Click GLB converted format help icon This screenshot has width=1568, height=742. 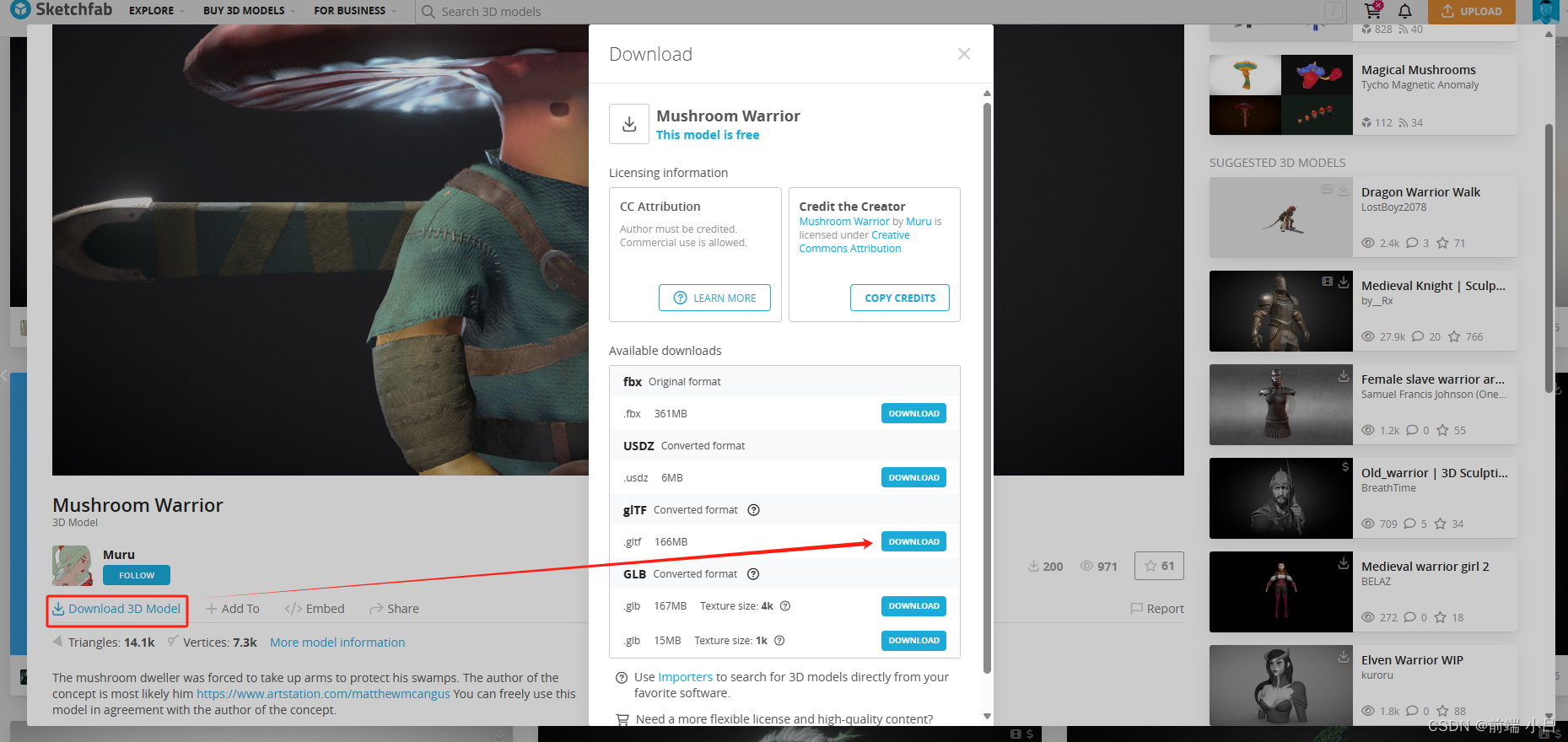pyautogui.click(x=753, y=574)
